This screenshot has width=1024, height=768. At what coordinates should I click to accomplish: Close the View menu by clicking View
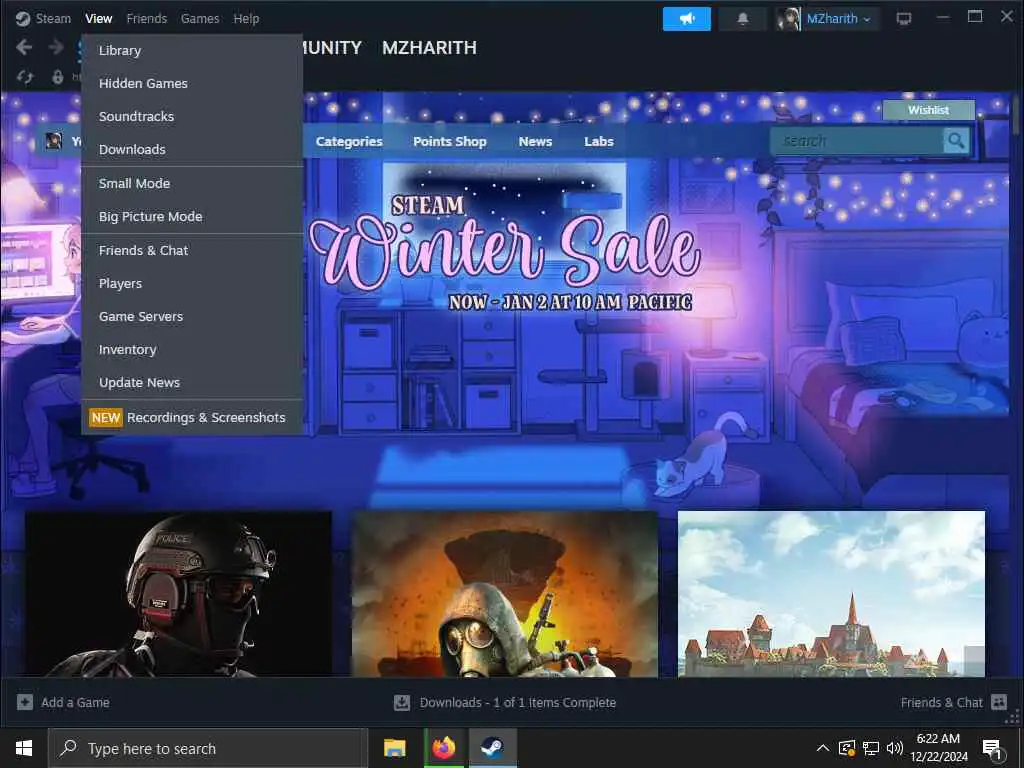tap(99, 18)
